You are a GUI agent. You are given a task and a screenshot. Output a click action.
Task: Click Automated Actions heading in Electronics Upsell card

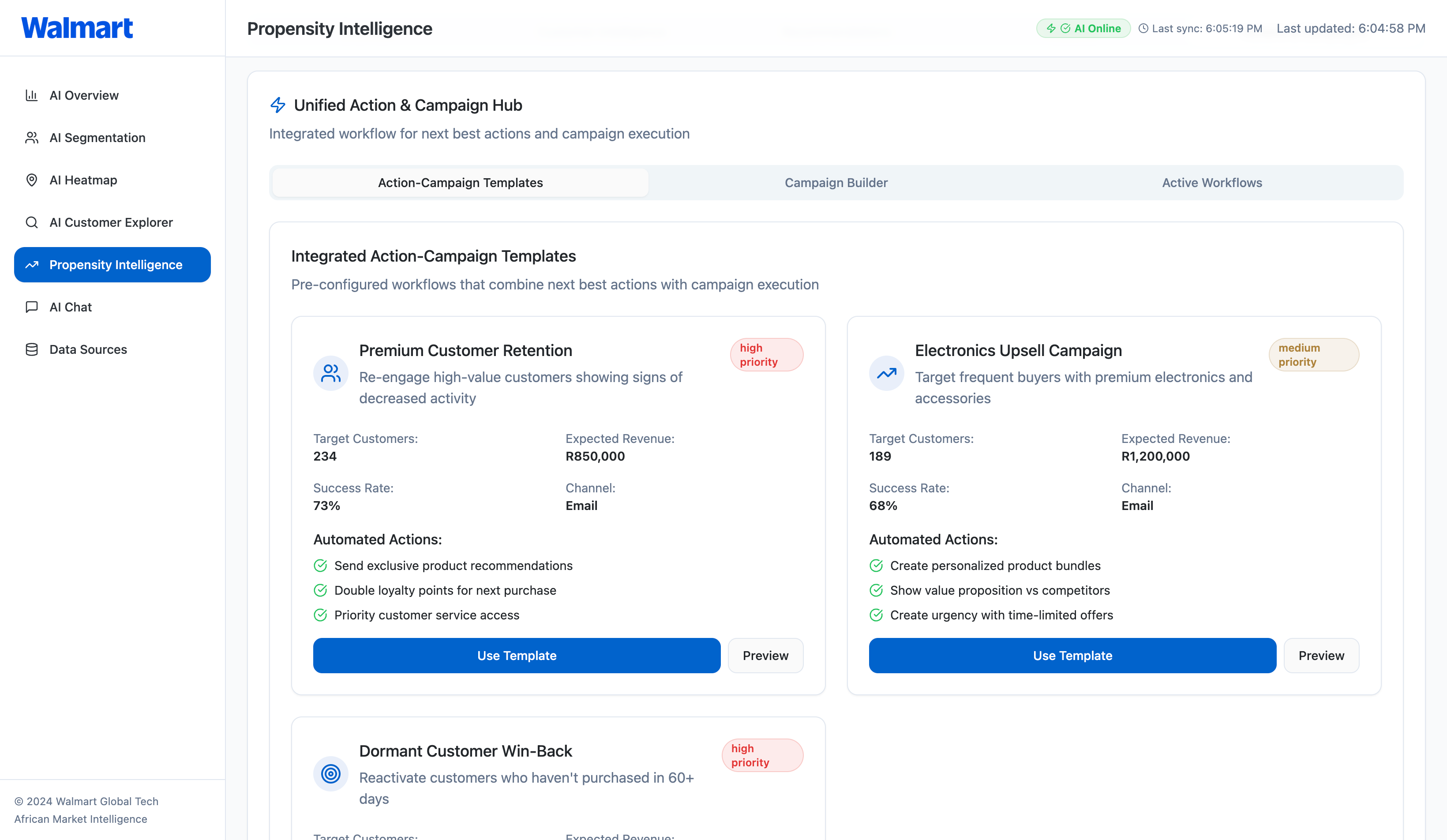[x=933, y=540]
